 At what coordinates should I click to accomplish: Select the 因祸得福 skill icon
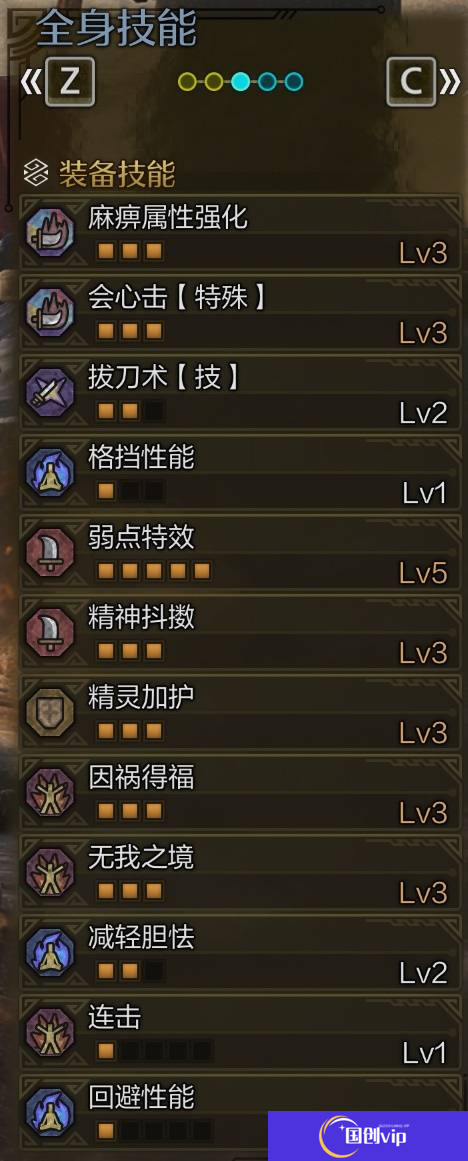[x=50, y=792]
